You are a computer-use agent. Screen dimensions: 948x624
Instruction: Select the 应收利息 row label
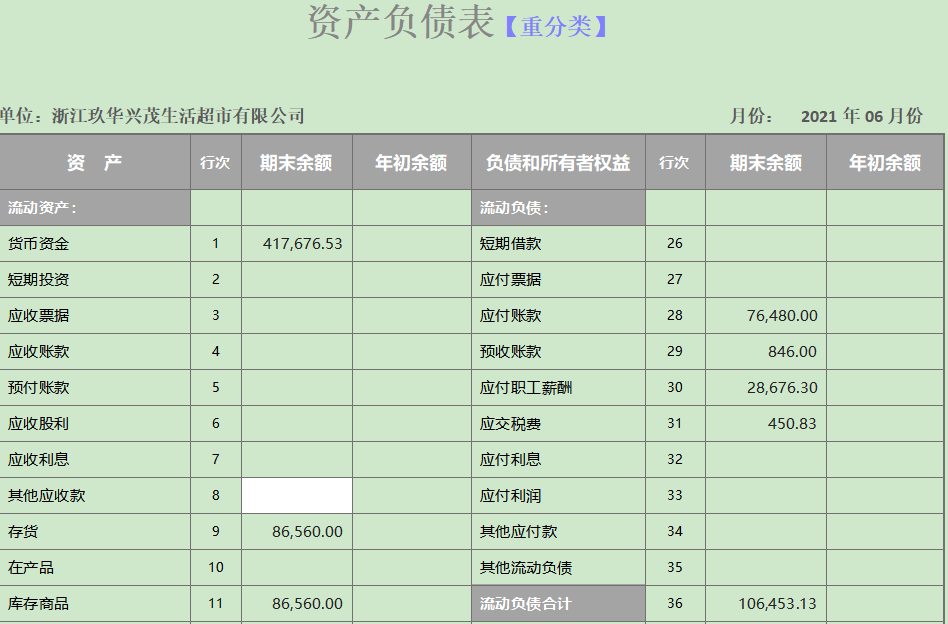38,460
